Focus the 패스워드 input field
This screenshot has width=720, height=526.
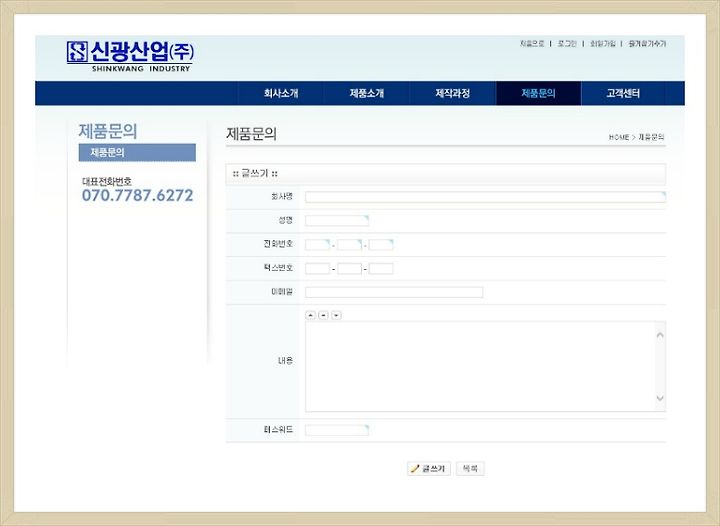(x=337, y=430)
